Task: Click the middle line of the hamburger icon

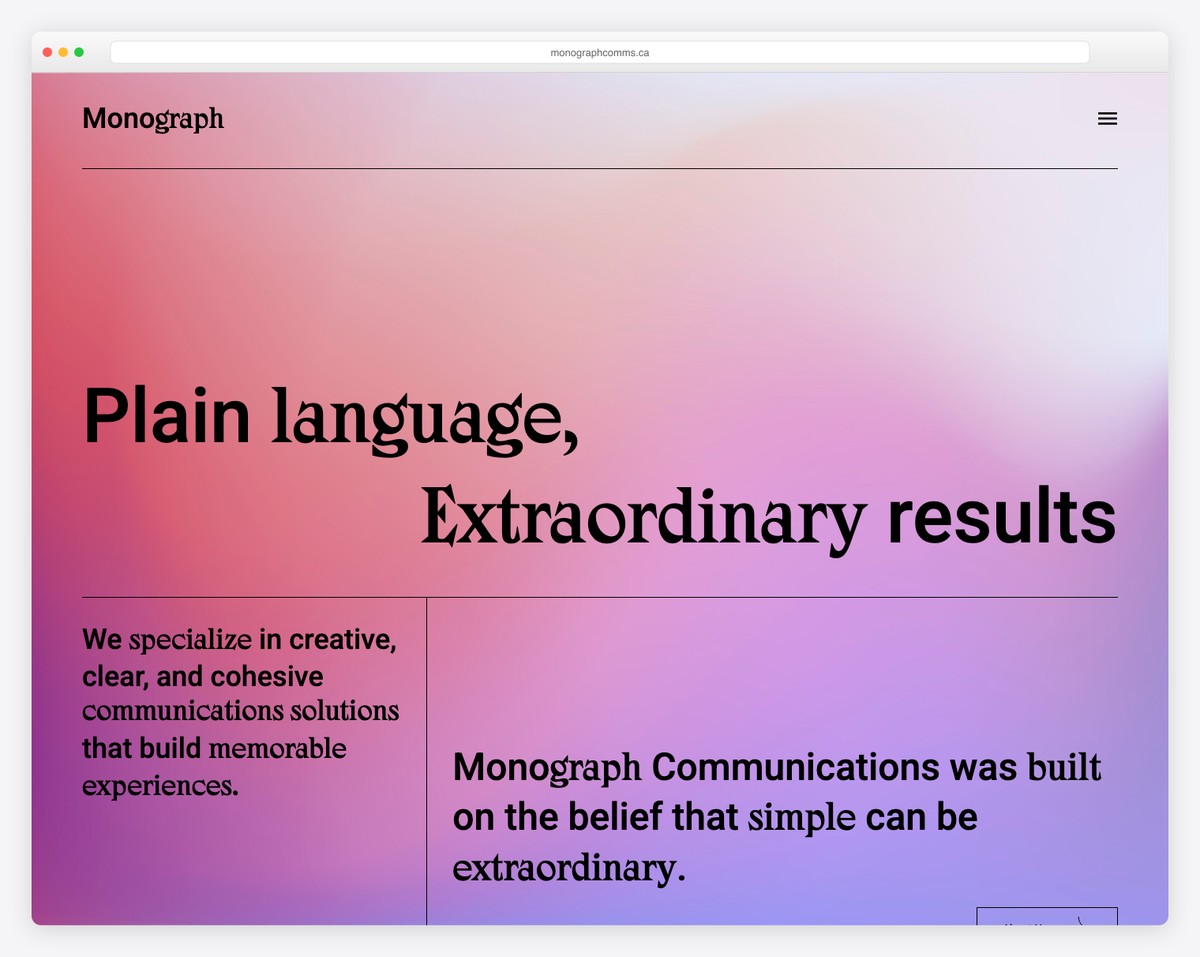Action: click(x=1107, y=118)
